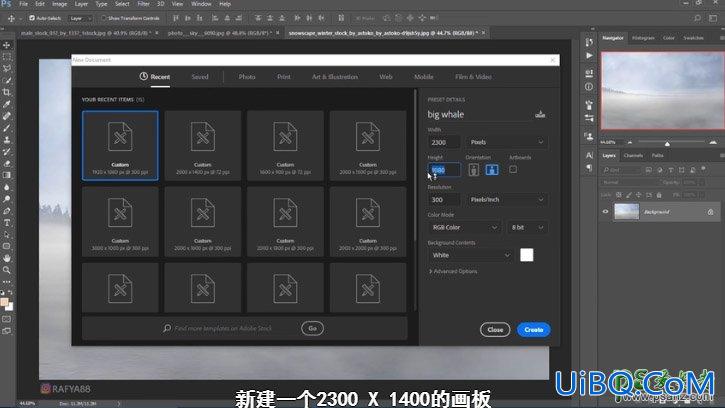Select the Horizontal Type tool
The image size is (725, 408).
coord(7,223)
